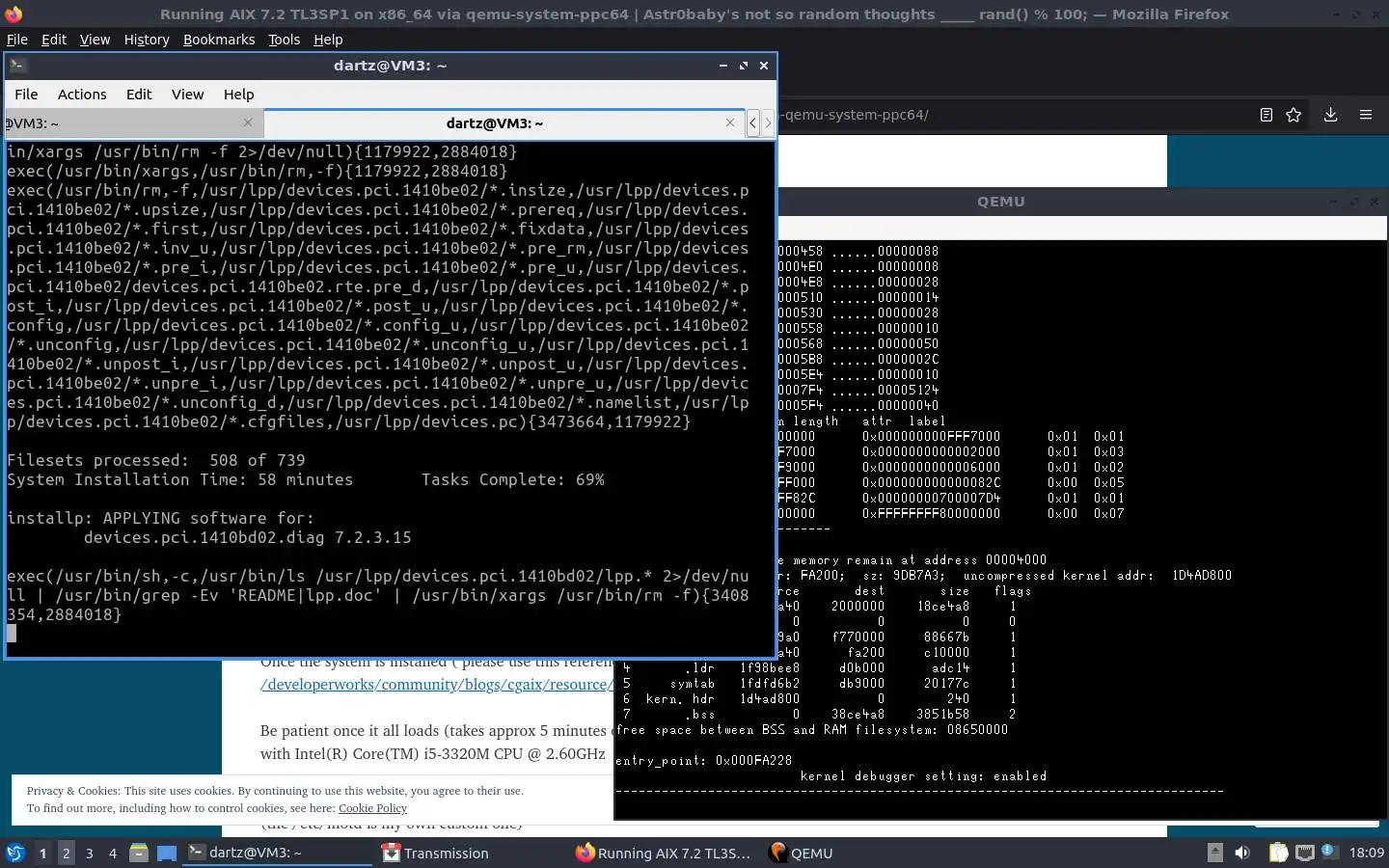Open the LXQt start menu icon
Viewport: 1389px width, 868px height.
coord(15,853)
